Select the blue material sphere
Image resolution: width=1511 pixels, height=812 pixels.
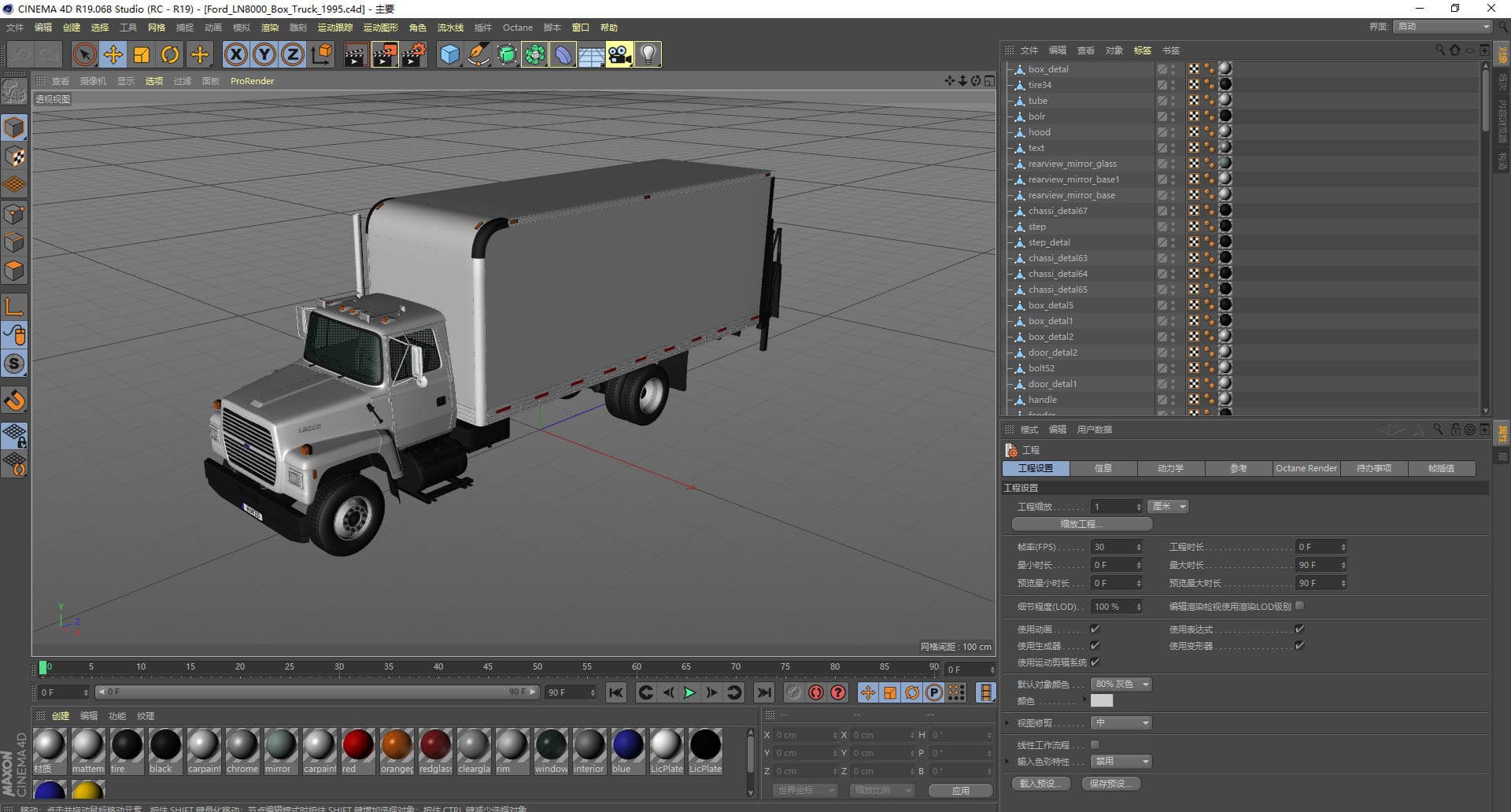pyautogui.click(x=628, y=745)
